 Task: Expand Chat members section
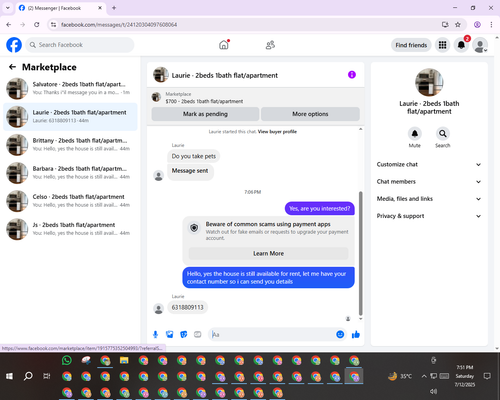point(429,182)
